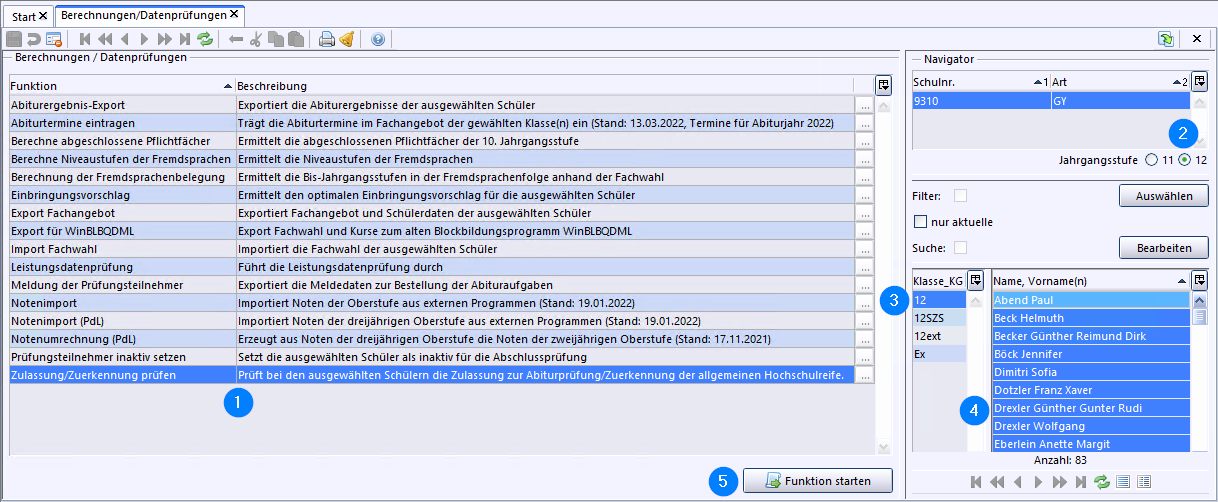Open column chooser of Schulnr. table
The image size is (1218, 502).
[1200, 82]
